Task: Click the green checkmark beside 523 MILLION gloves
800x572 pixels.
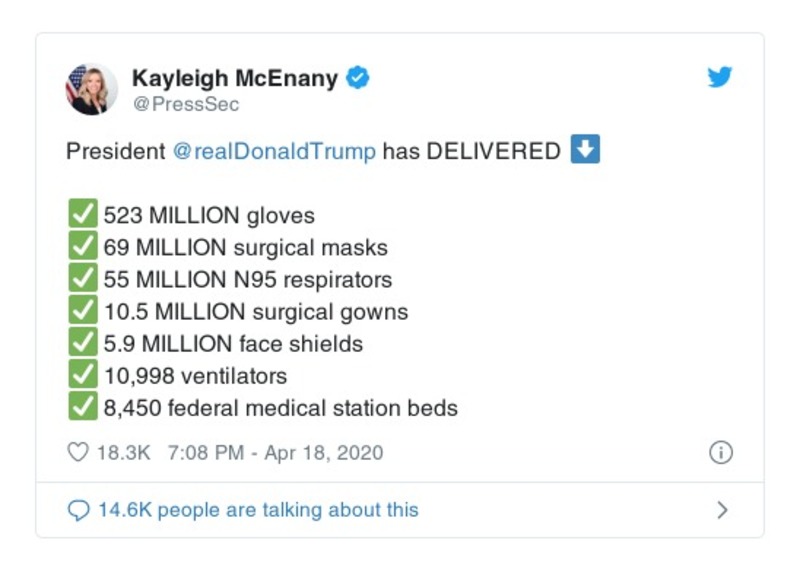Action: pos(82,215)
